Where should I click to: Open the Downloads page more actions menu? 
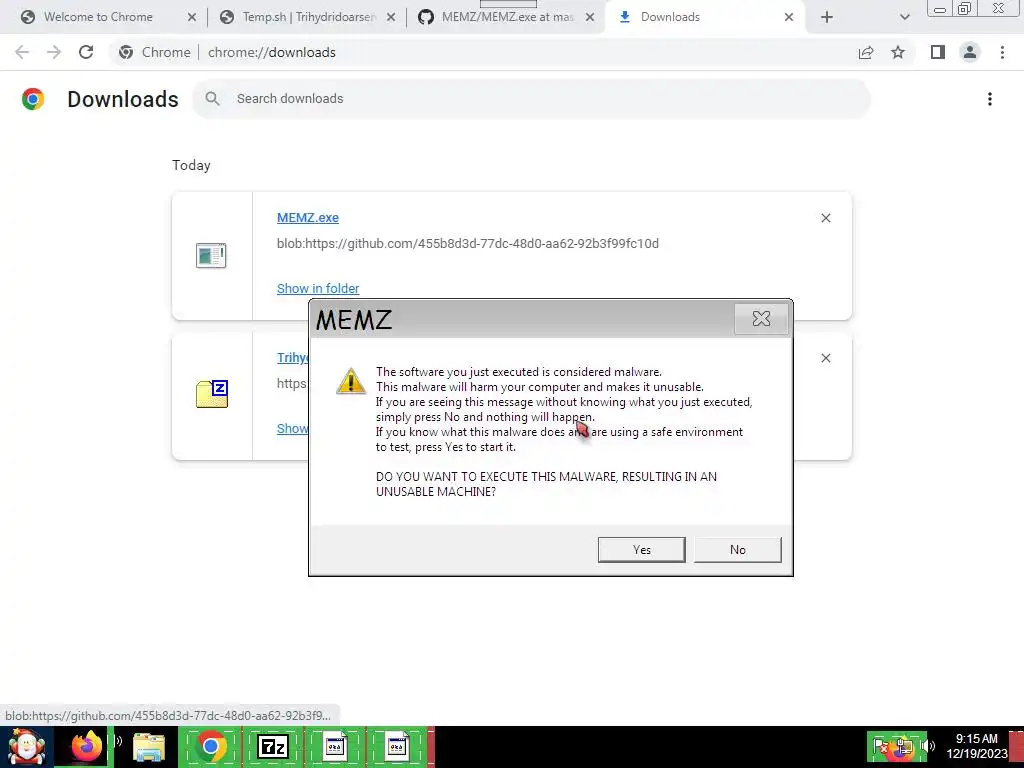989,99
